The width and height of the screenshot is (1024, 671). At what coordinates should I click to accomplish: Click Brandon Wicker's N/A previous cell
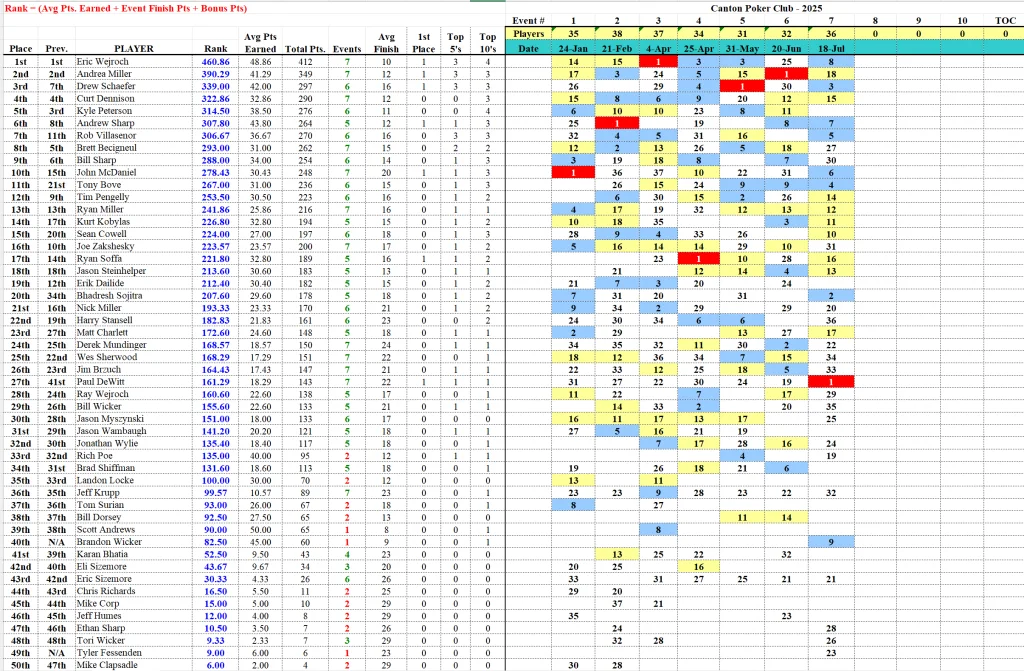[x=56, y=542]
